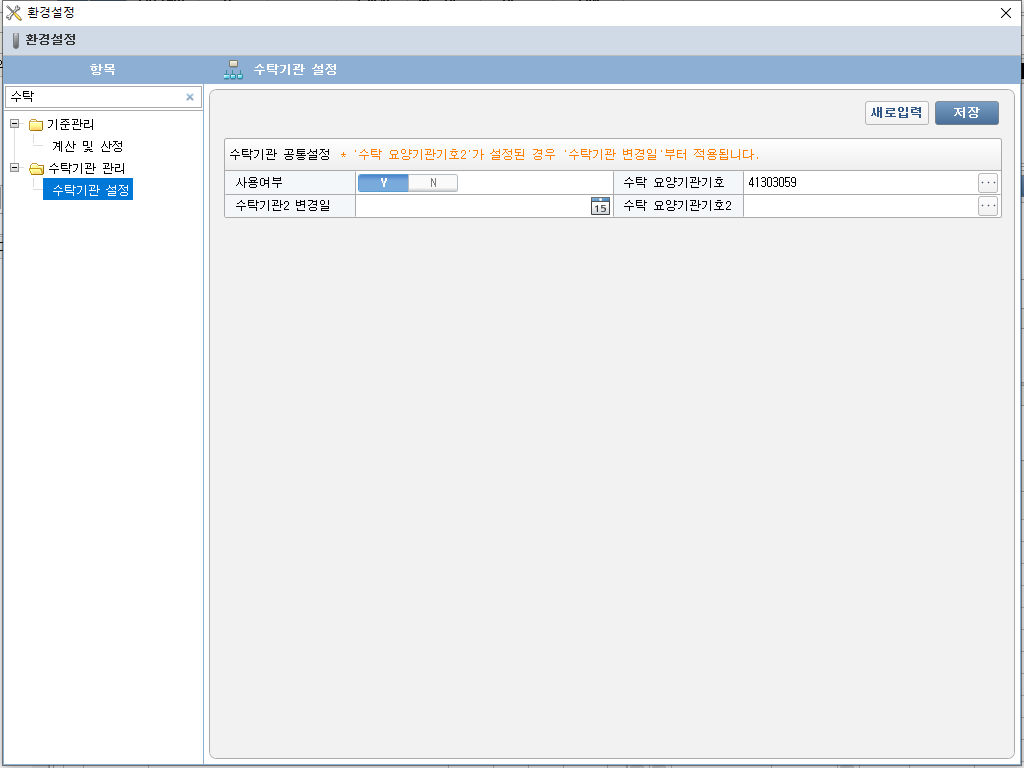Click the ellipsis lookup button for 수탁 요양기관기호
Viewport: 1024px width, 768px height.
click(988, 182)
